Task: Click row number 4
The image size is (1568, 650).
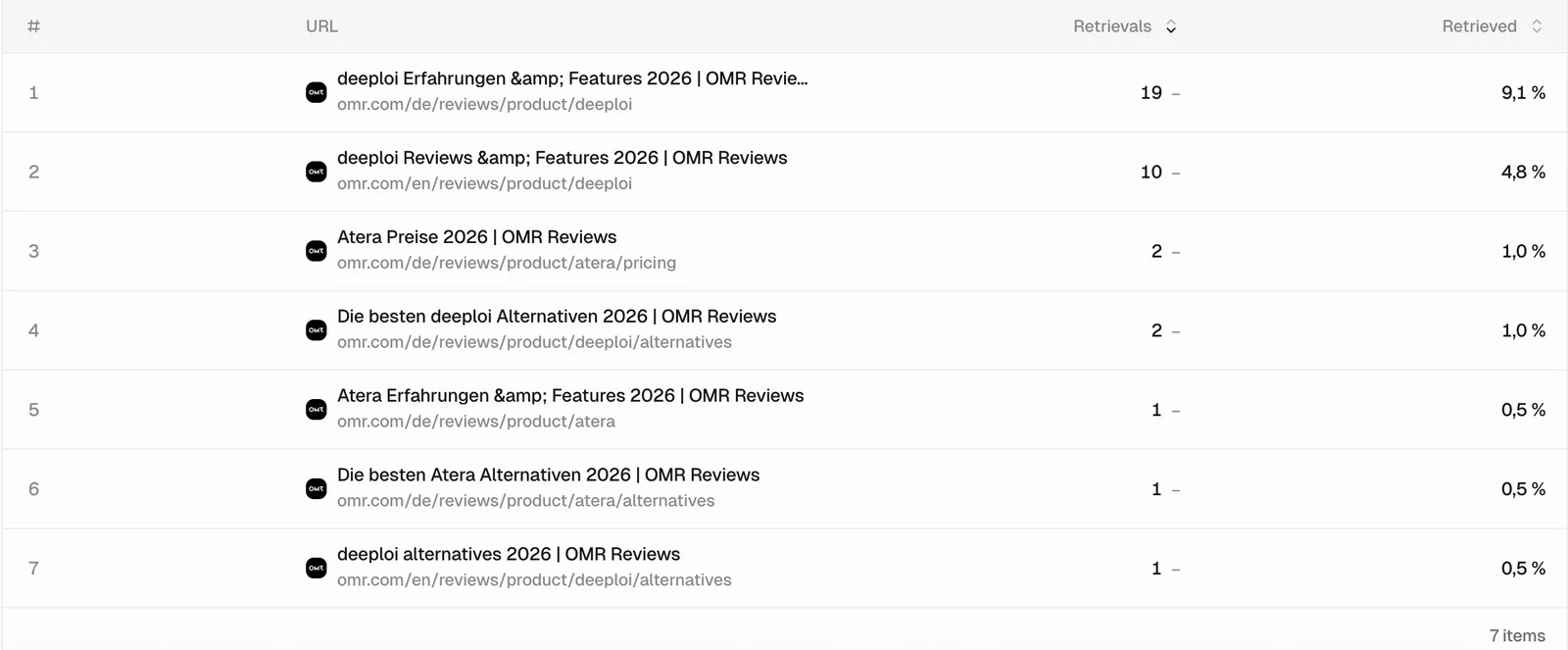Action: [x=33, y=331]
